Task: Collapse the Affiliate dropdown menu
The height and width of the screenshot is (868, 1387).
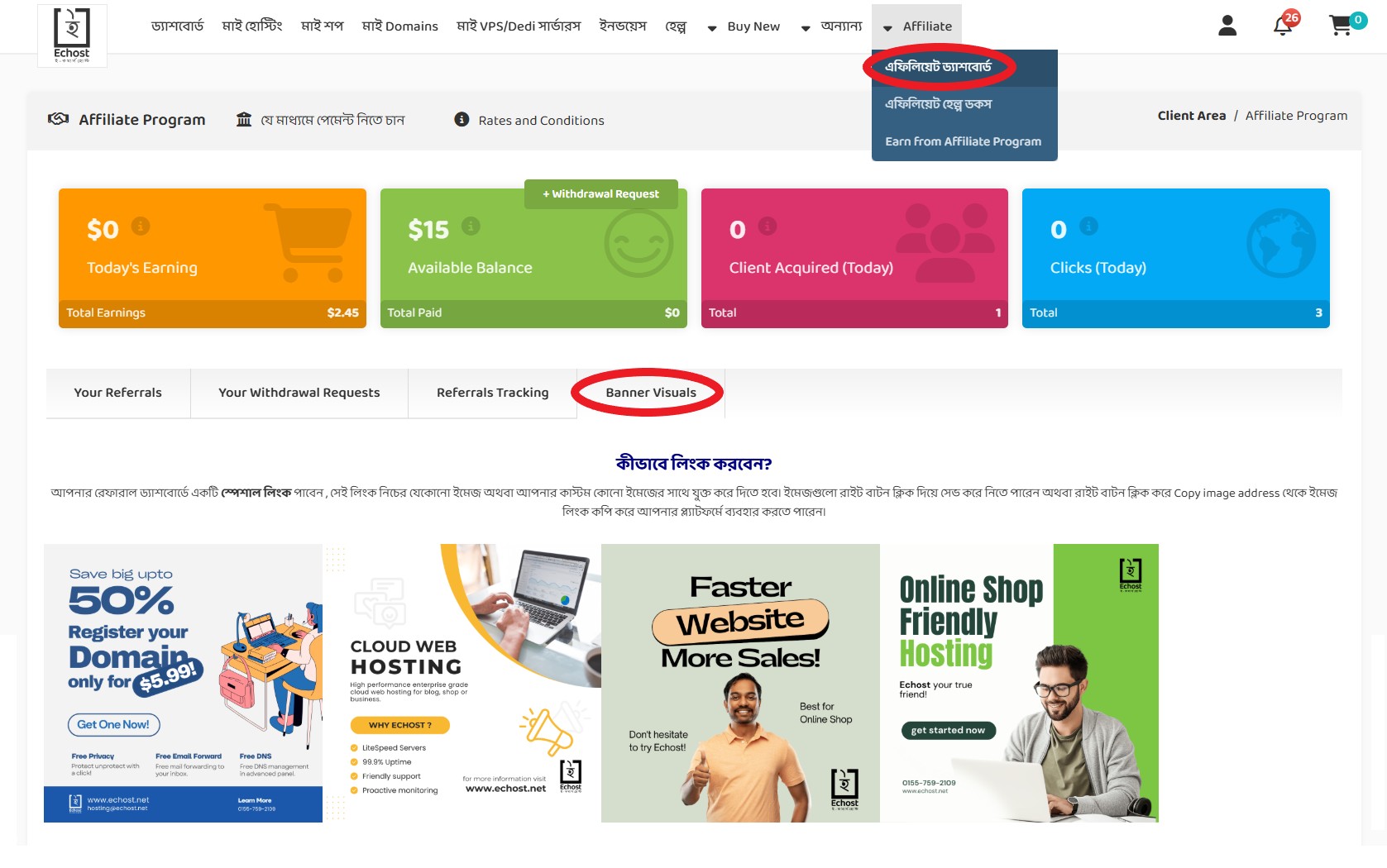Action: 916,26
